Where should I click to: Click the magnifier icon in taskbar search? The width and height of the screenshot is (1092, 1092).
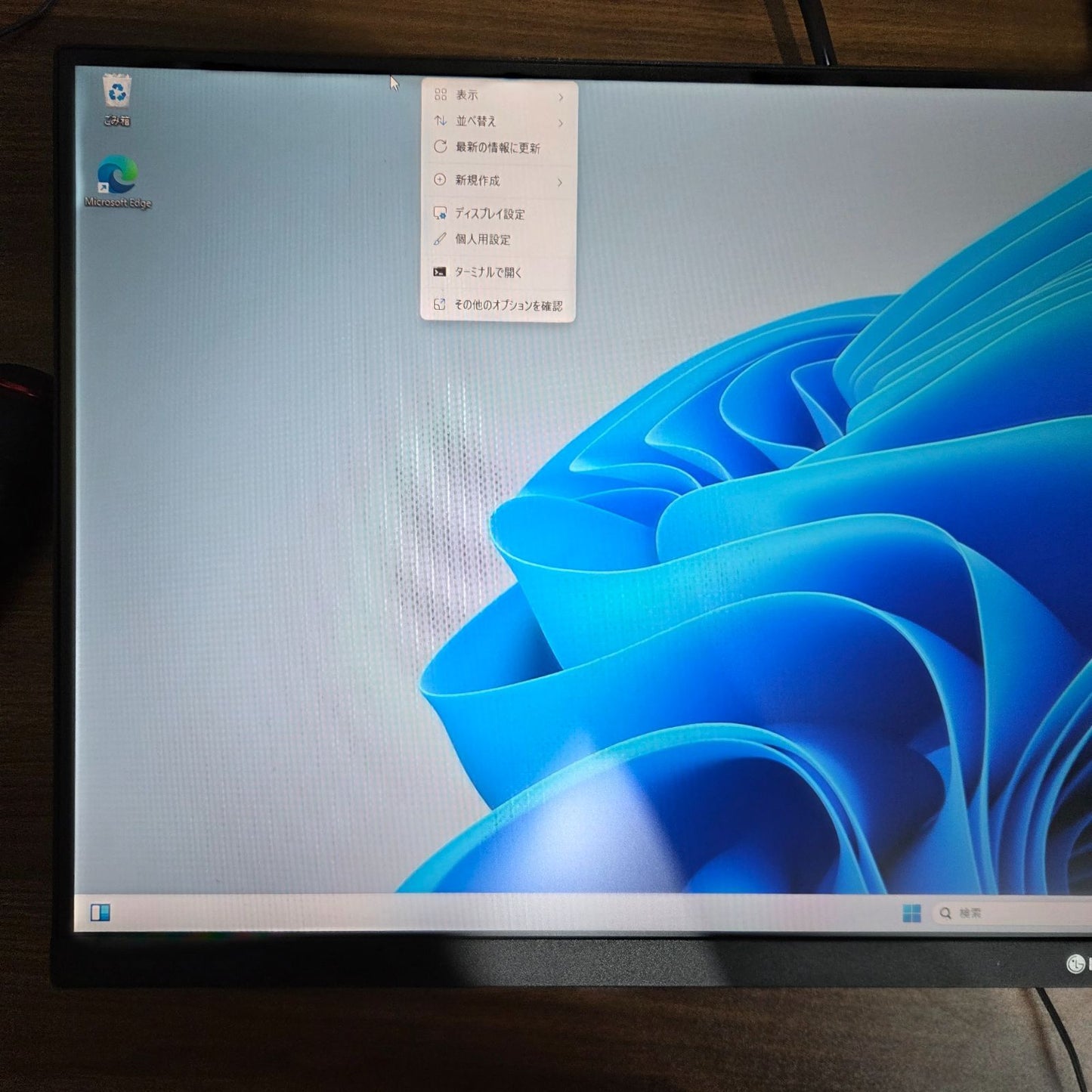945,914
